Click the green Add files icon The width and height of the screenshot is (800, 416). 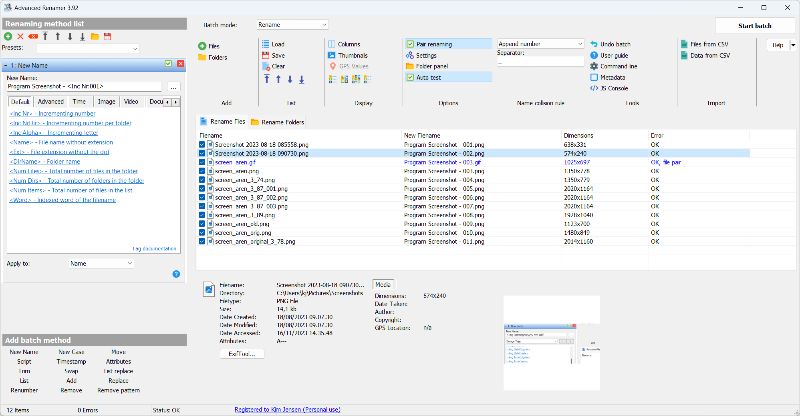tap(202, 45)
